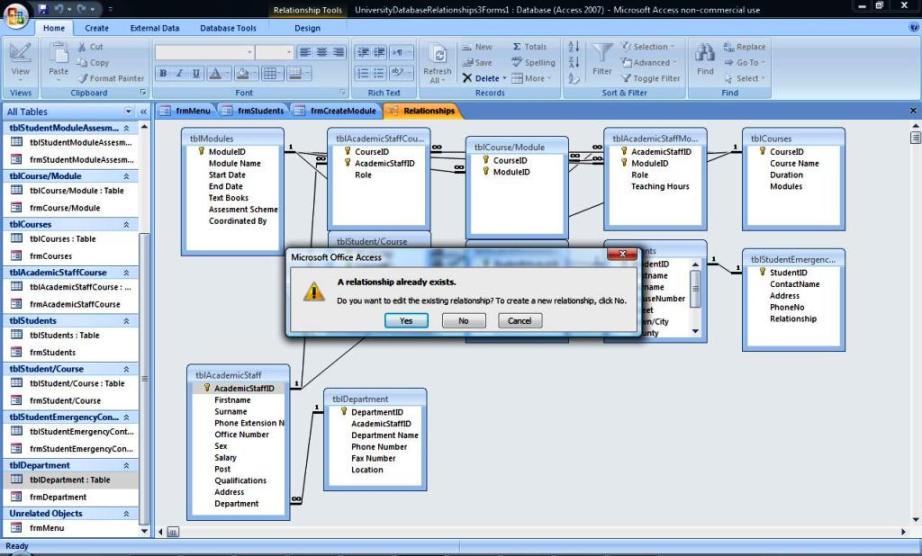The height and width of the screenshot is (556, 922).
Task: Click New record button
Action: (477, 46)
